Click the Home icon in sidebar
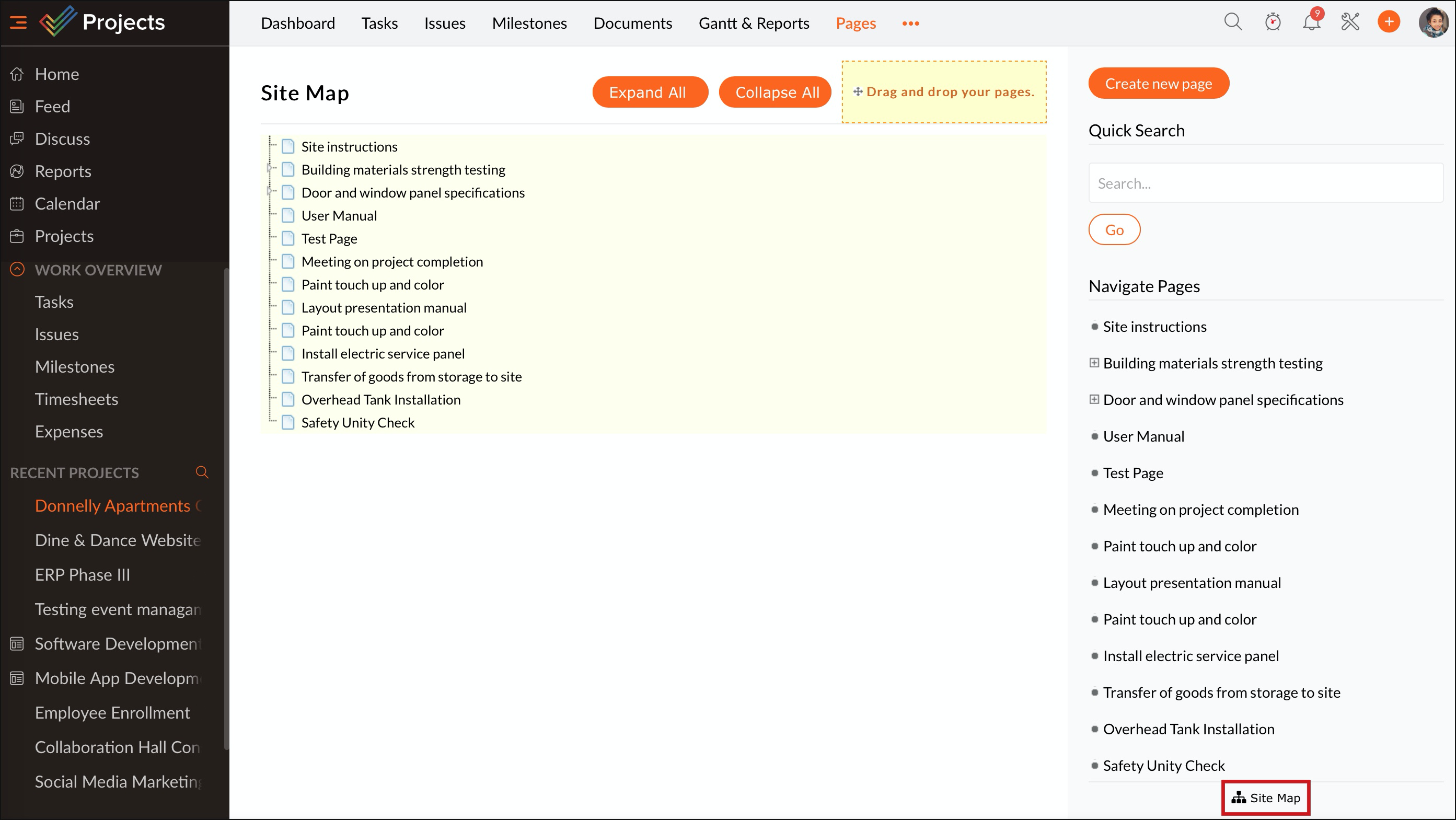1456x820 pixels. click(17, 74)
